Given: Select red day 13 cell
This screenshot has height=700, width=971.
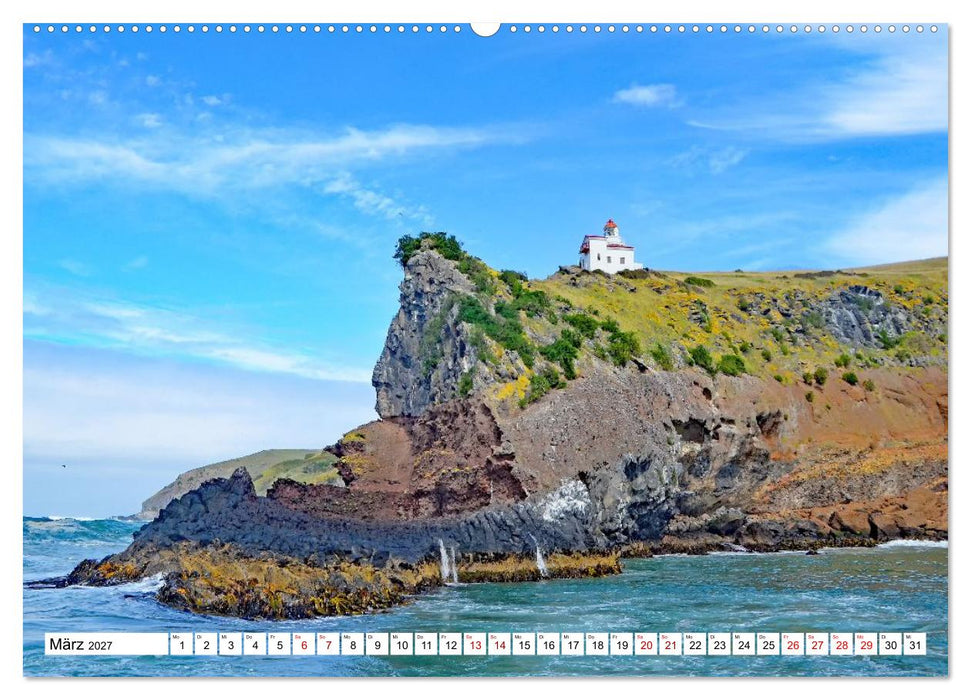Looking at the screenshot, I should coord(474,644).
